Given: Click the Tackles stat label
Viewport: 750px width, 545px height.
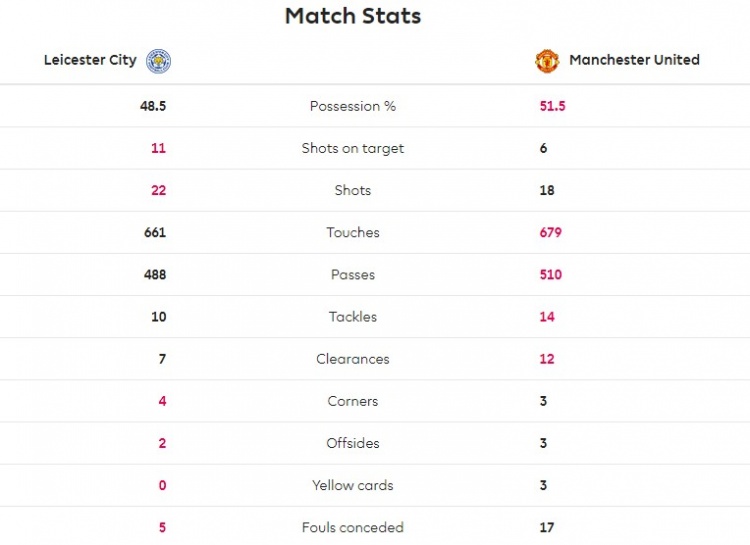Looking at the screenshot, I should click(353, 317).
